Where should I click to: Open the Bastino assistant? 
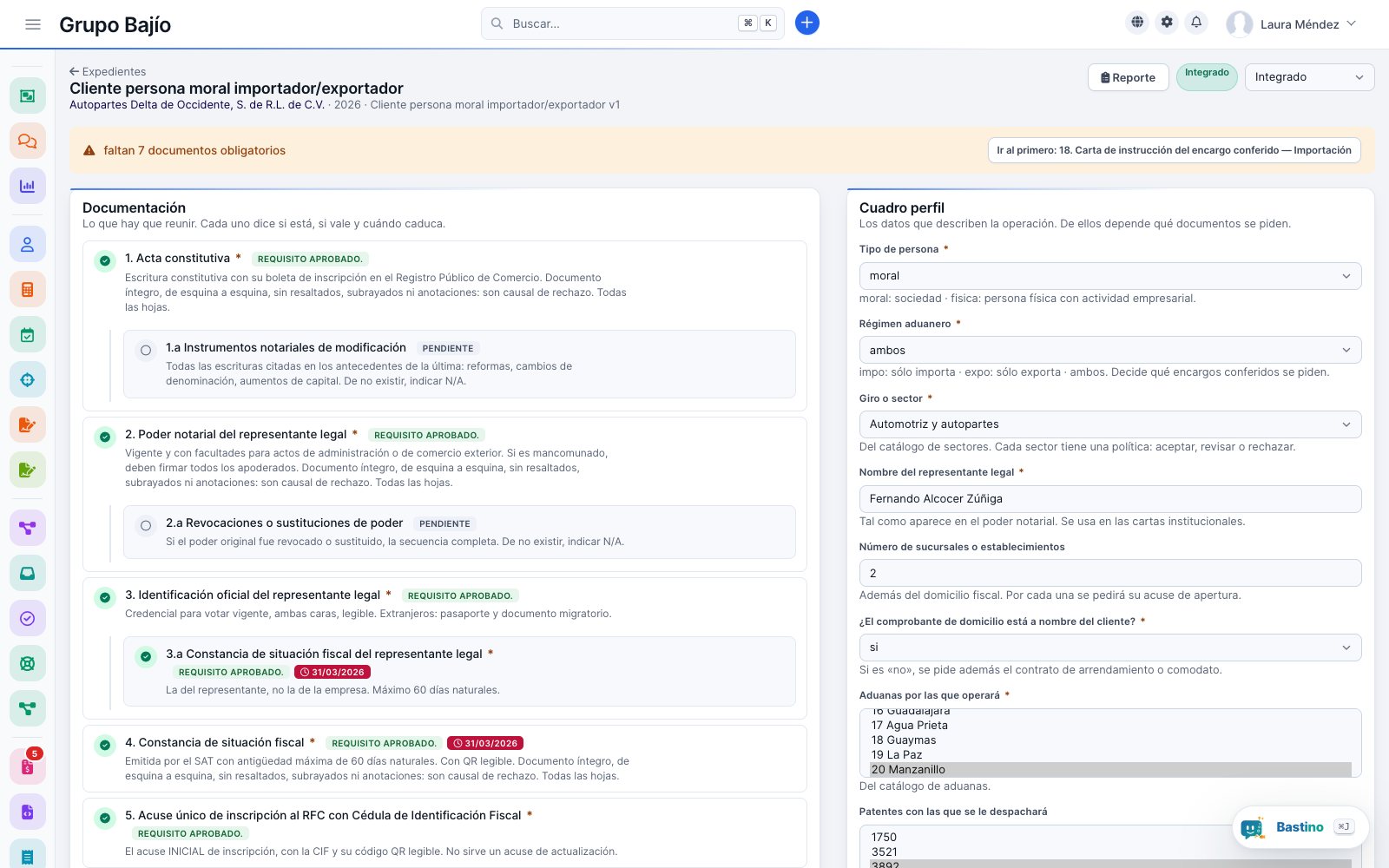(1300, 827)
